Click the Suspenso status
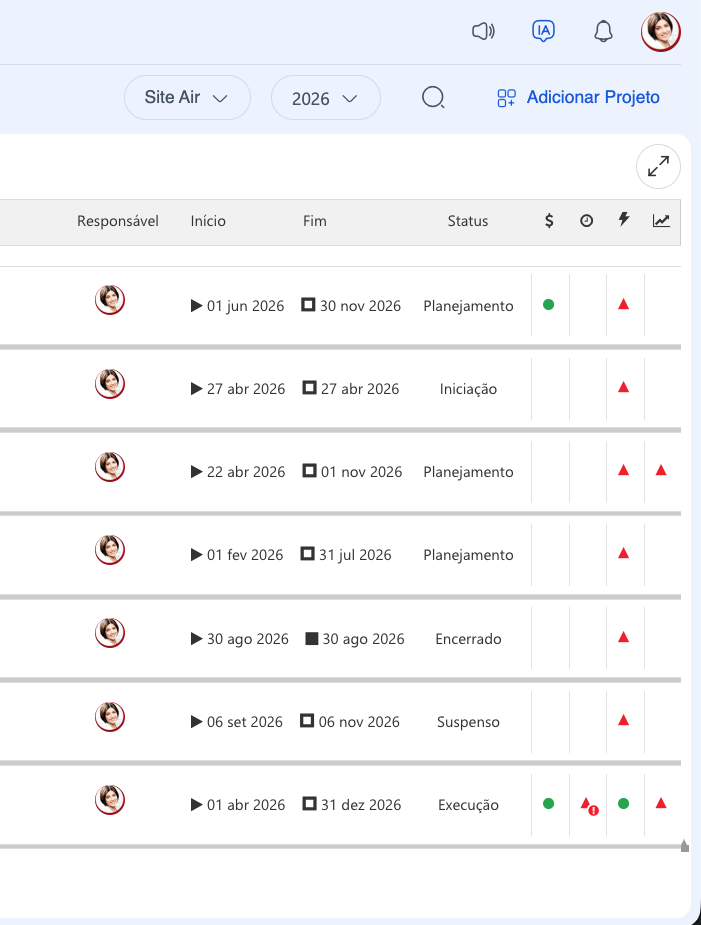Image resolution: width=701 pixels, height=925 pixels. tap(469, 722)
